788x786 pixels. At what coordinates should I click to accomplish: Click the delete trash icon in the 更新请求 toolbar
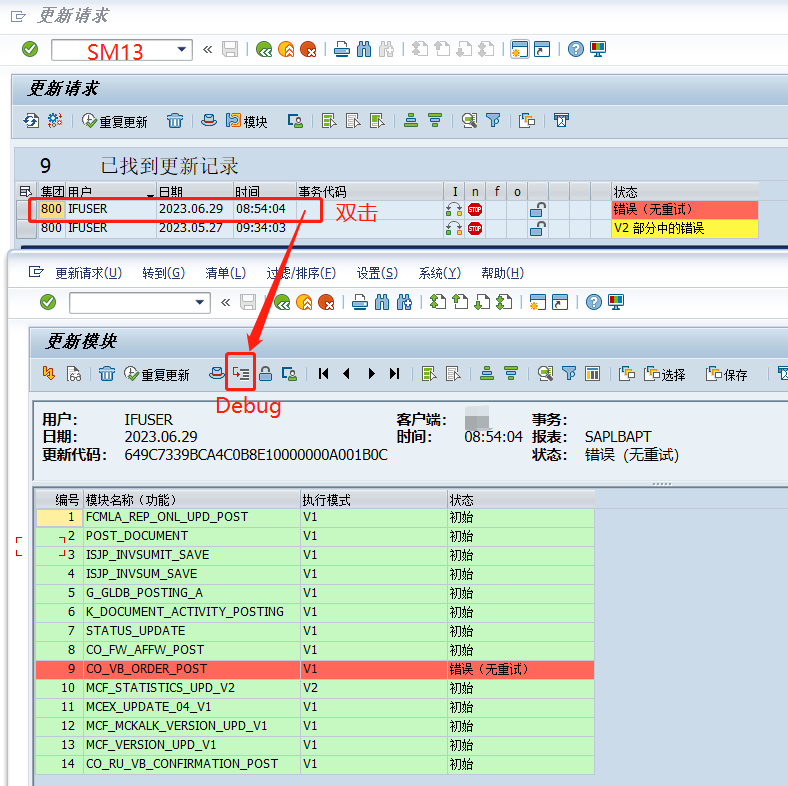[175, 121]
